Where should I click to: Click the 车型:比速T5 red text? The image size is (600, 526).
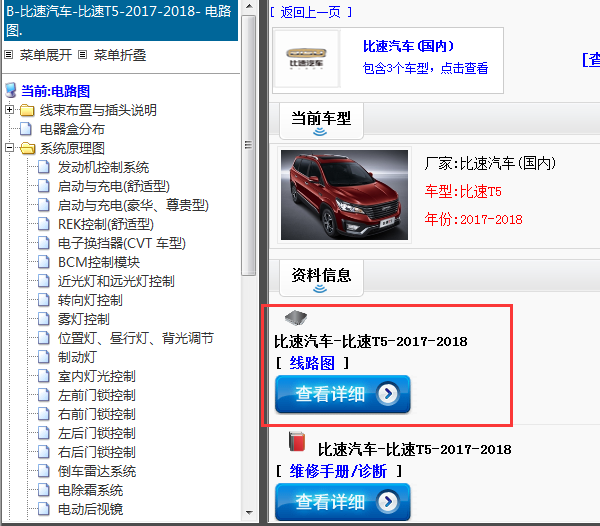[x=463, y=191]
